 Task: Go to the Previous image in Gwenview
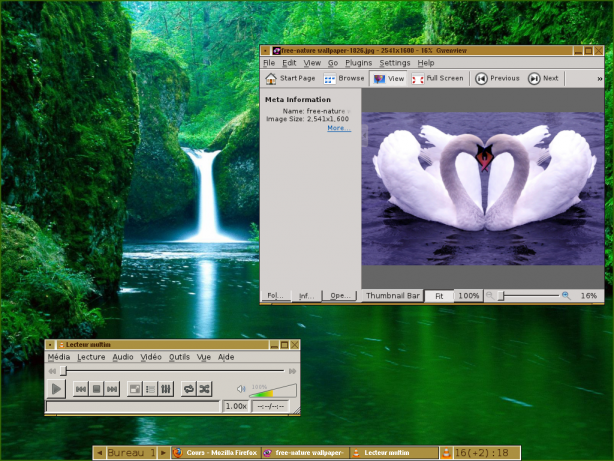click(497, 78)
